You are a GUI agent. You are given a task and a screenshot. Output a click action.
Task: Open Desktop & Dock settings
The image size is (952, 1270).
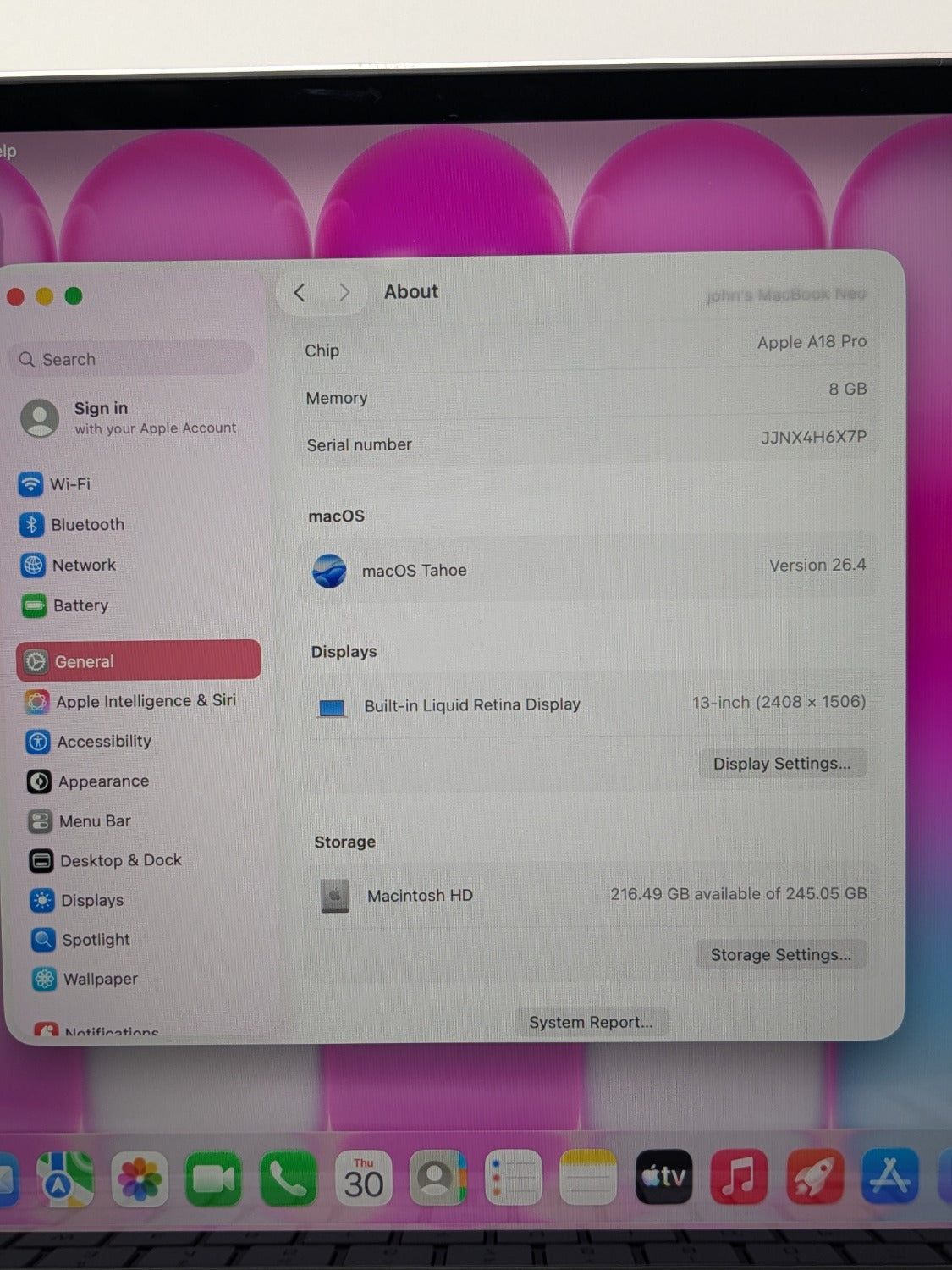click(106, 860)
